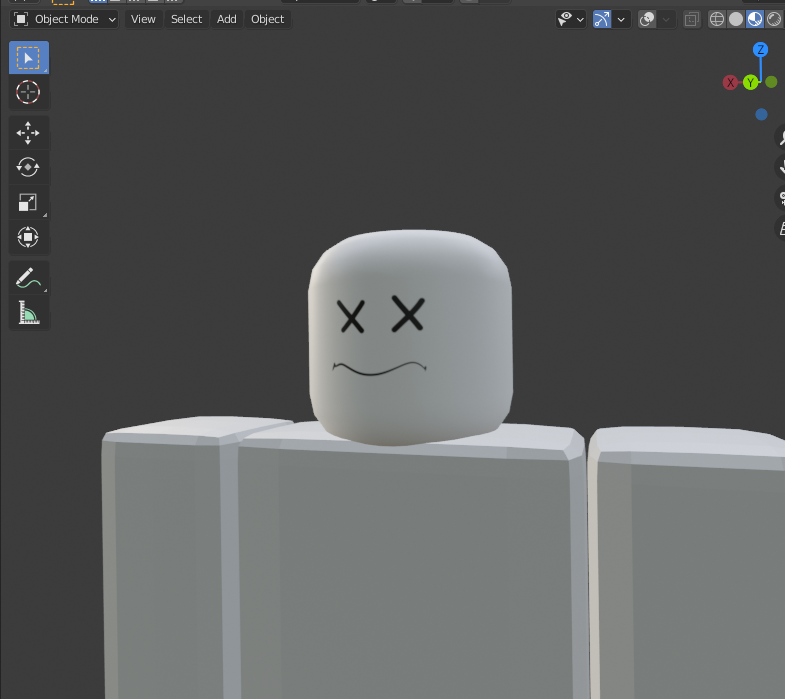Click the bright green Y axis handle

point(750,83)
